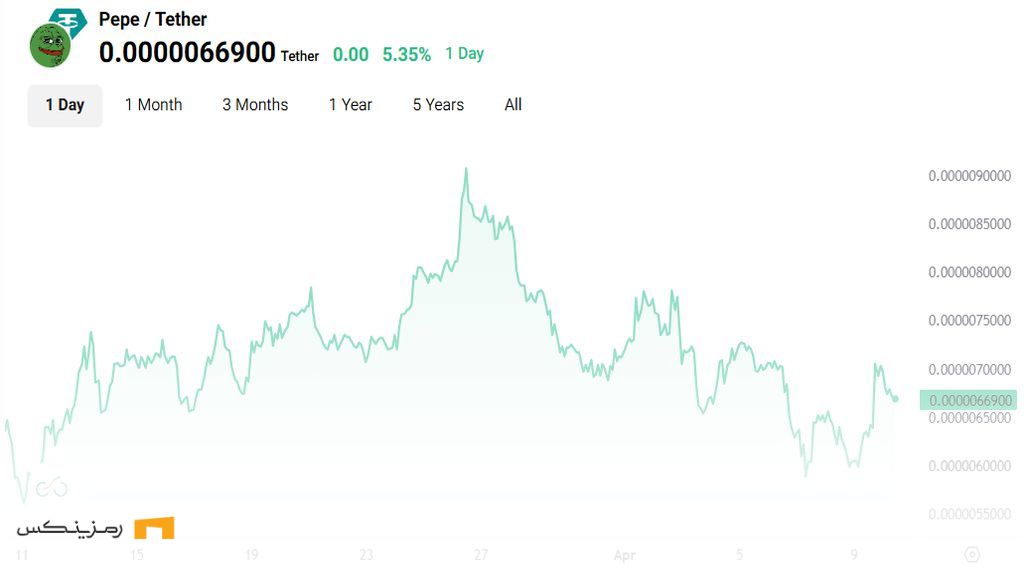
Task: Click the 5.35% change percentage
Action: tap(406, 54)
